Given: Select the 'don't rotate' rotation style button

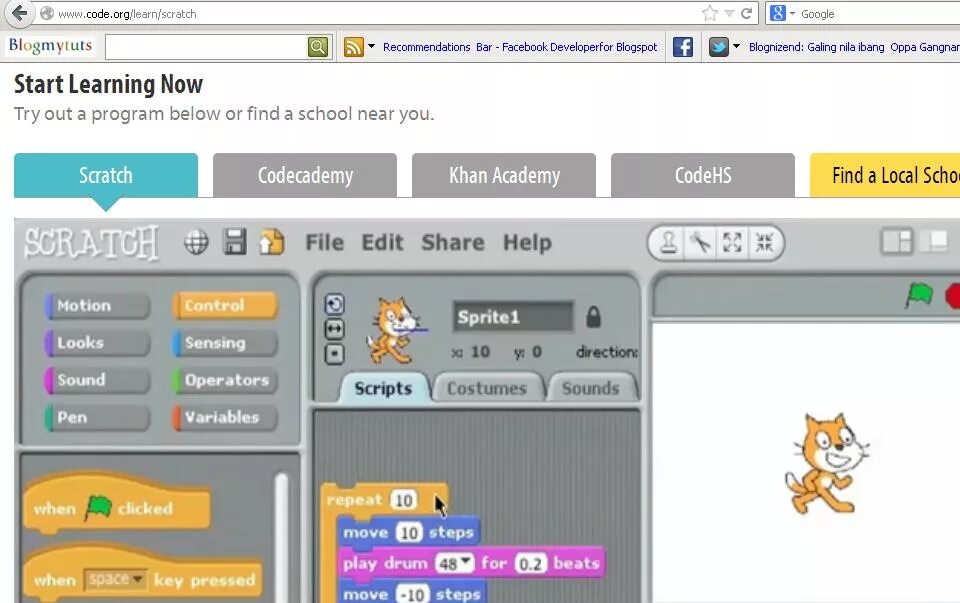Looking at the screenshot, I should [x=334, y=354].
